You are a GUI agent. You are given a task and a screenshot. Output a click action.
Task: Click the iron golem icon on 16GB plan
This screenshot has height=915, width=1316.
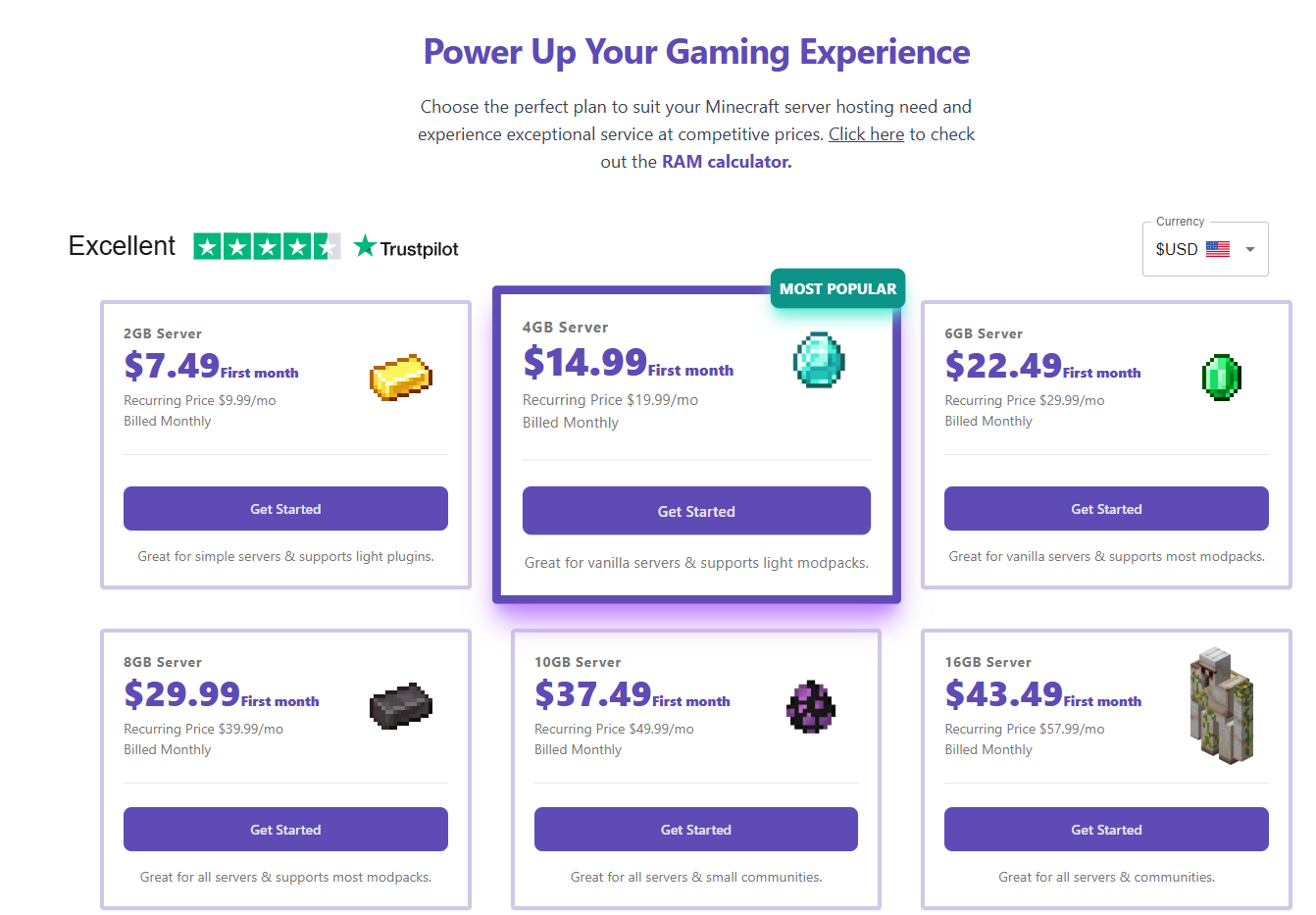pyautogui.click(x=1221, y=706)
